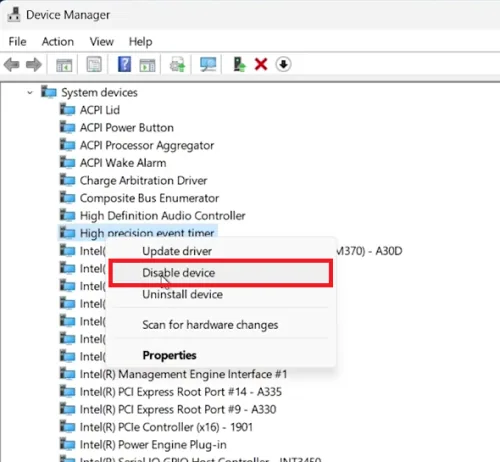Select ACPI Lid device

pyautogui.click(x=100, y=110)
